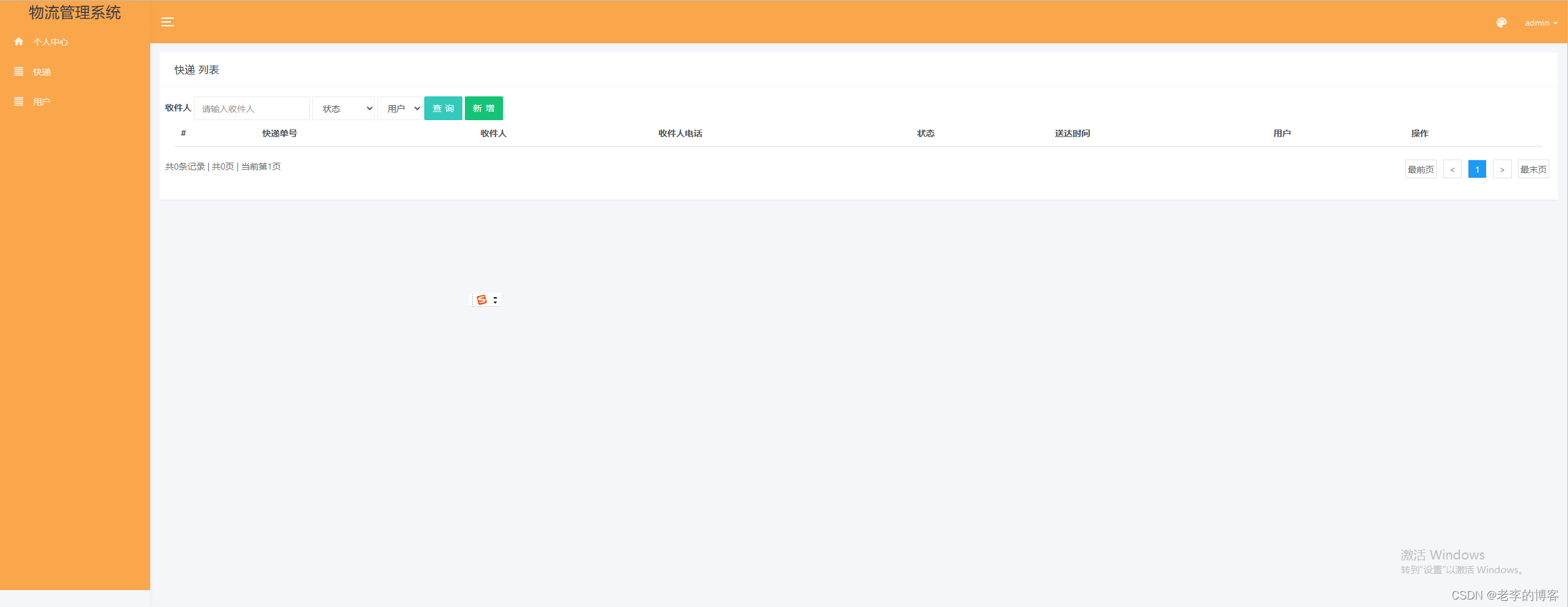1568x607 pixels.
Task: Select the list icon beside 快递 menu
Action: click(x=18, y=71)
